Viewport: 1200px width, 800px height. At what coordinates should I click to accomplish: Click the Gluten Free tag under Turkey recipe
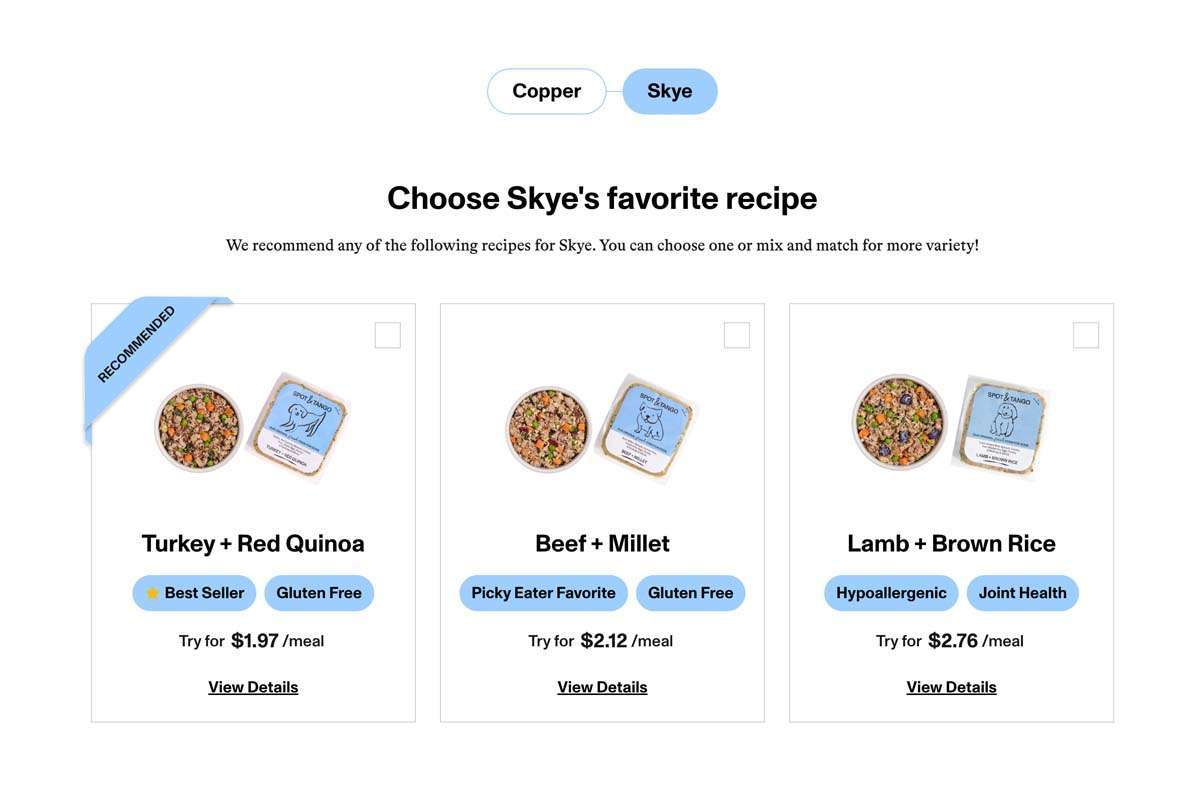click(319, 593)
